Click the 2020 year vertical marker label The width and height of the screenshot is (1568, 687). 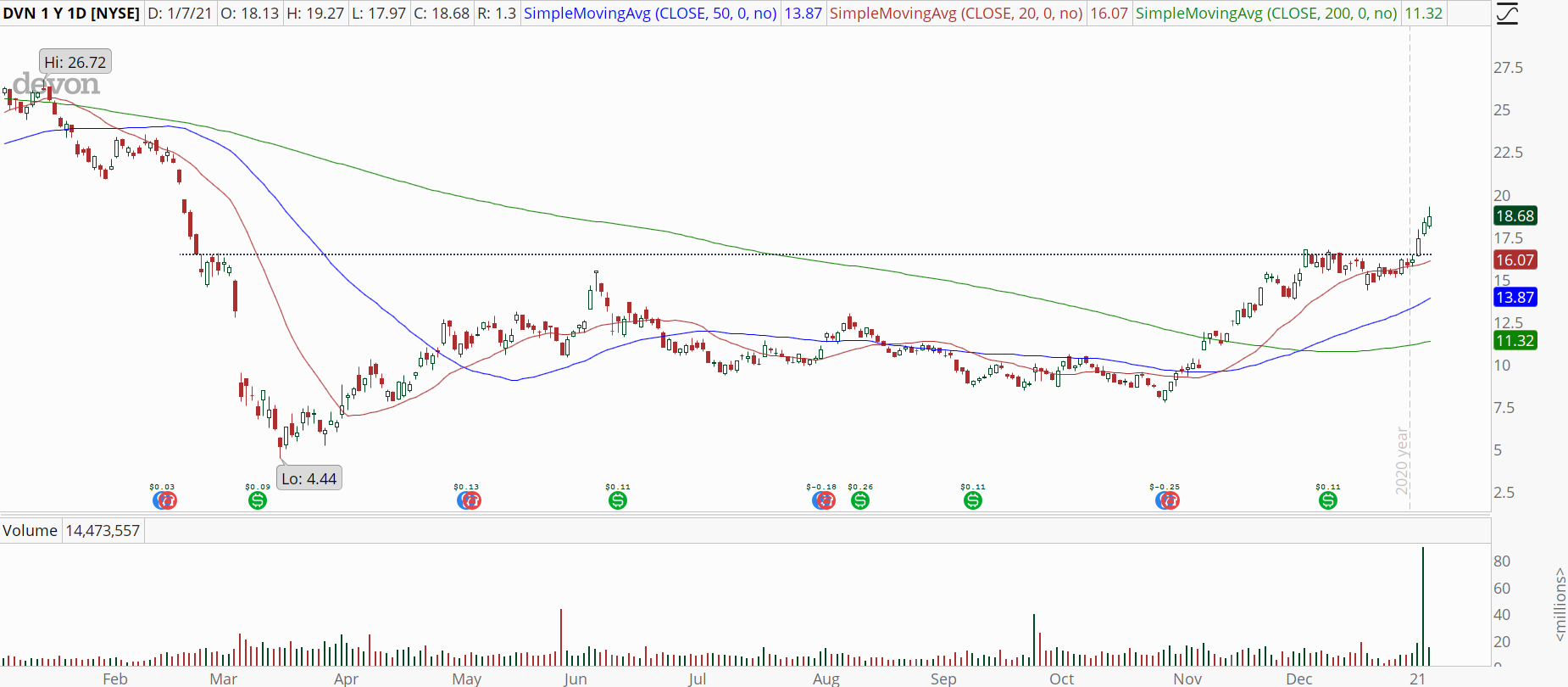(x=1402, y=461)
